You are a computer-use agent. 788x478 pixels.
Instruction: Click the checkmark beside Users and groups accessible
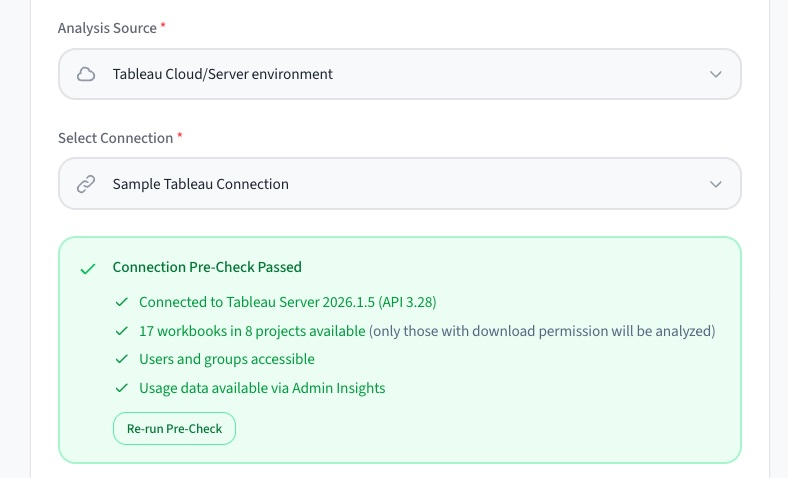(122, 359)
